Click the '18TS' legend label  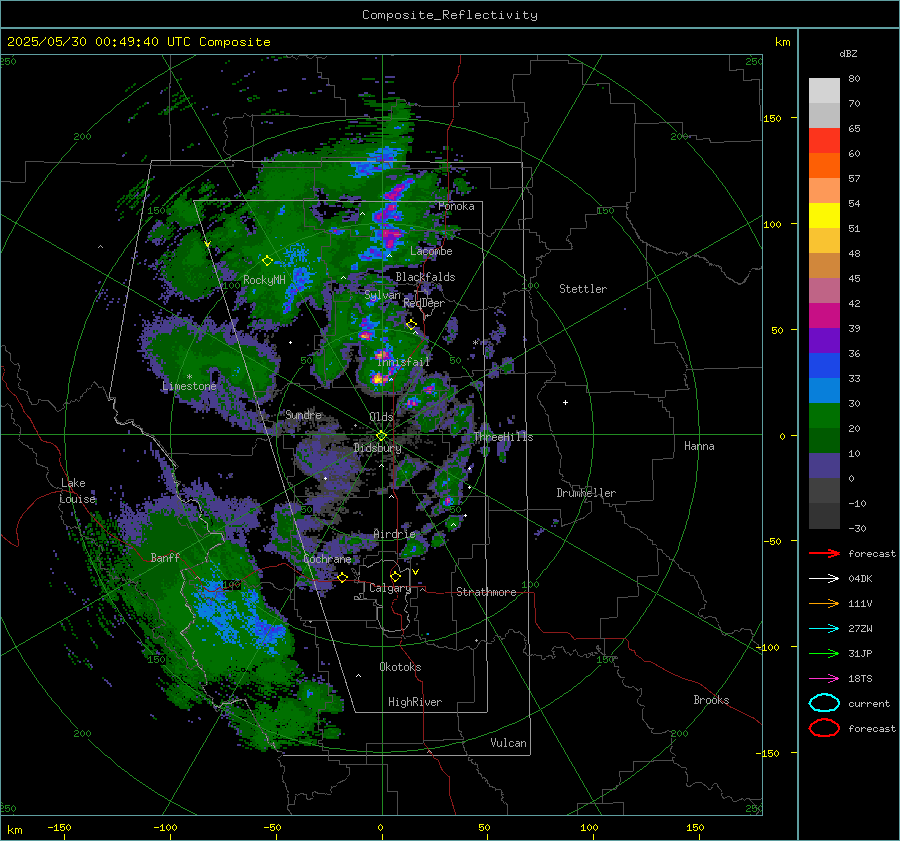(x=860, y=679)
